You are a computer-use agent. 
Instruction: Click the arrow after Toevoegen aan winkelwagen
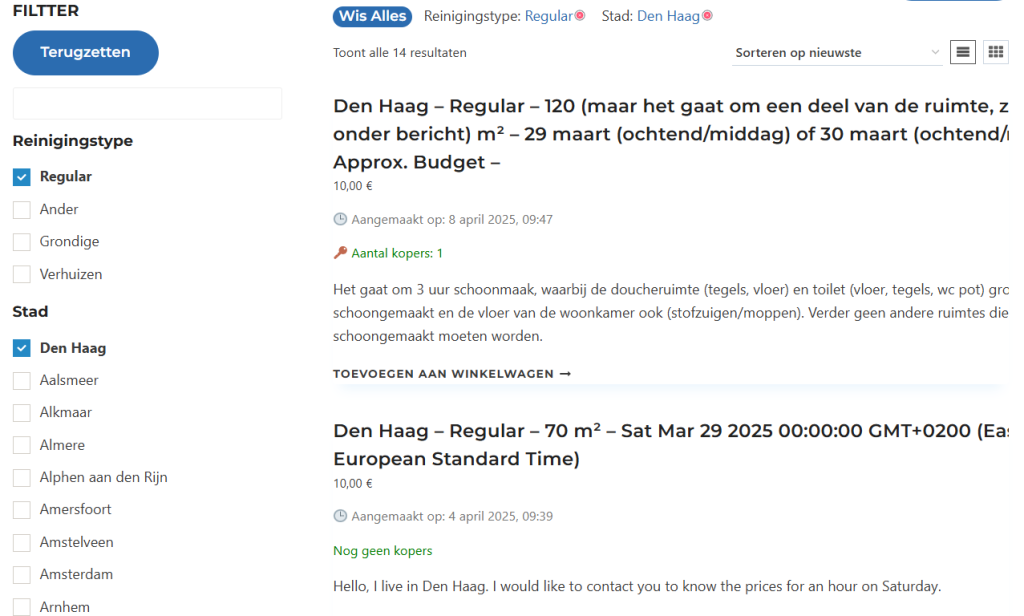tap(565, 373)
